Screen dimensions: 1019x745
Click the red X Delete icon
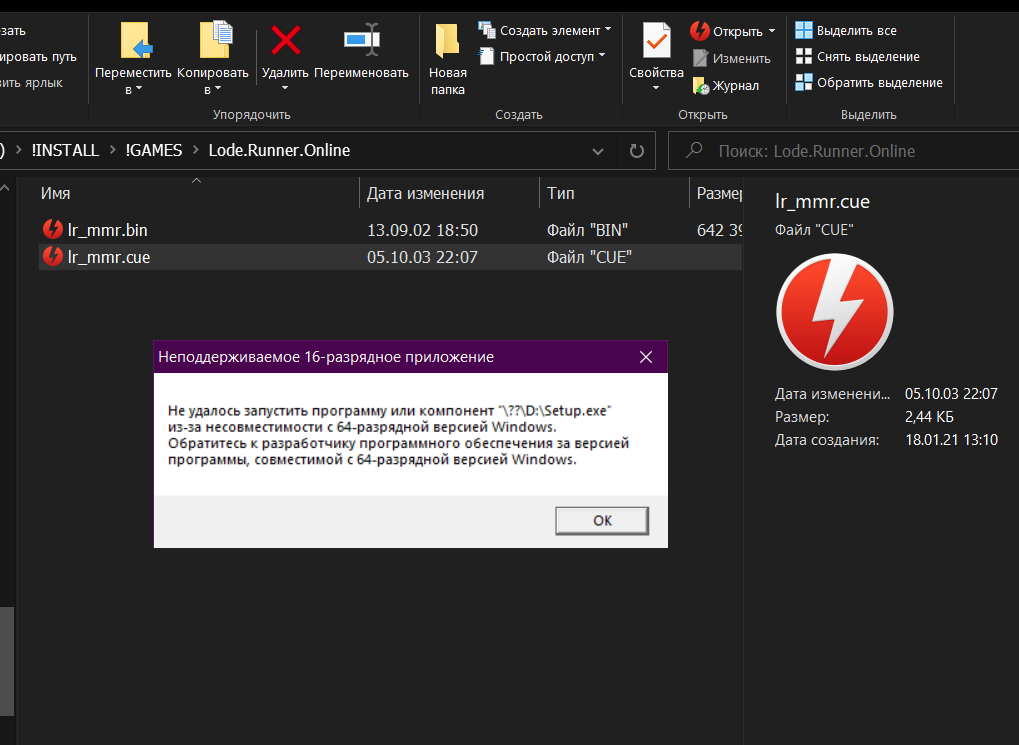(x=285, y=40)
